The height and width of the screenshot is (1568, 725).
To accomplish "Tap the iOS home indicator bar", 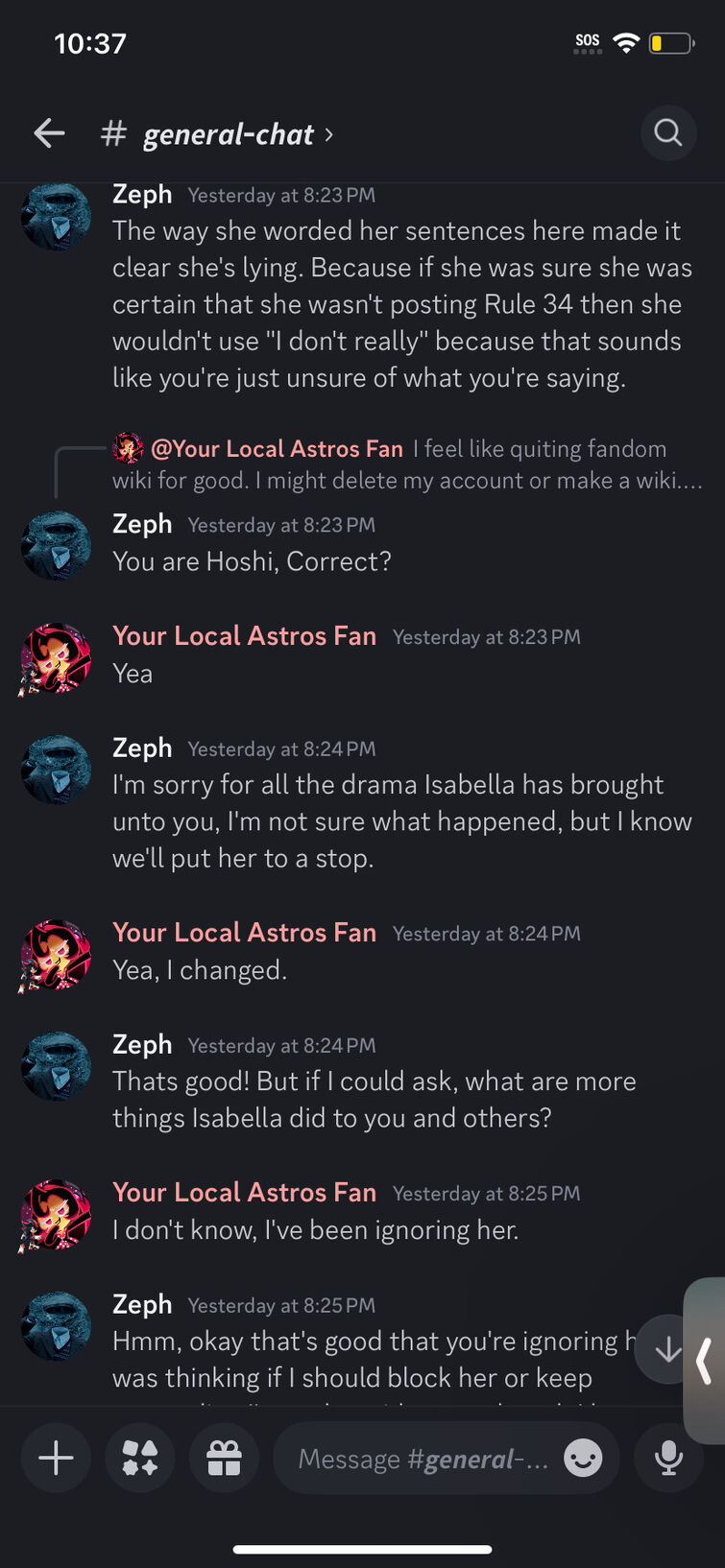I will (362, 1548).
